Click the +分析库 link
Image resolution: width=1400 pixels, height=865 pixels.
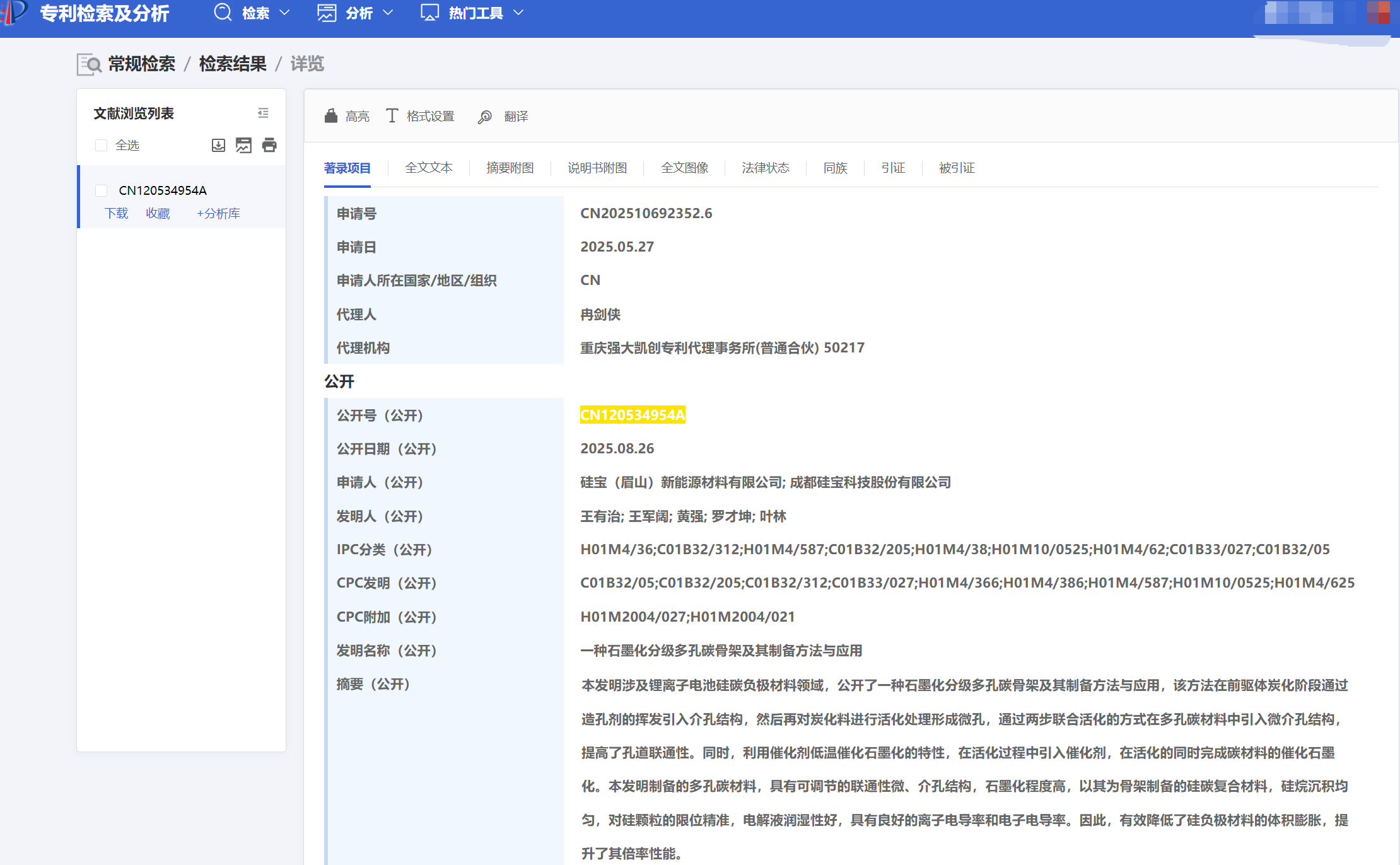[x=218, y=214]
